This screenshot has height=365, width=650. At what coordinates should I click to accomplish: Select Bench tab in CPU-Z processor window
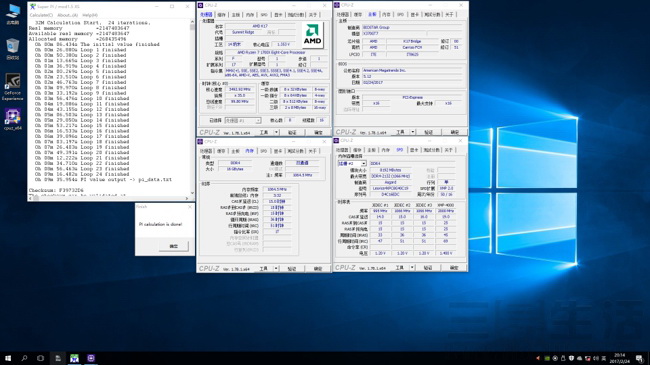(296, 15)
